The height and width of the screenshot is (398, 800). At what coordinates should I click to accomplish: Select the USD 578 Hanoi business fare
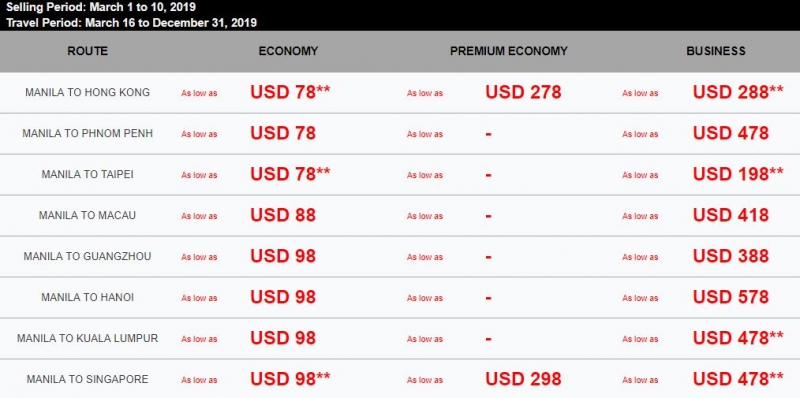coord(731,297)
